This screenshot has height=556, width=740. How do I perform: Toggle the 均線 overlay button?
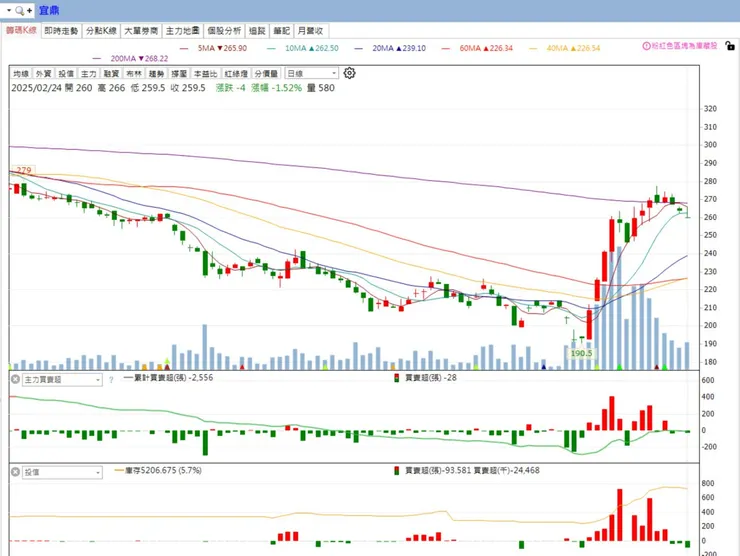[x=21, y=74]
